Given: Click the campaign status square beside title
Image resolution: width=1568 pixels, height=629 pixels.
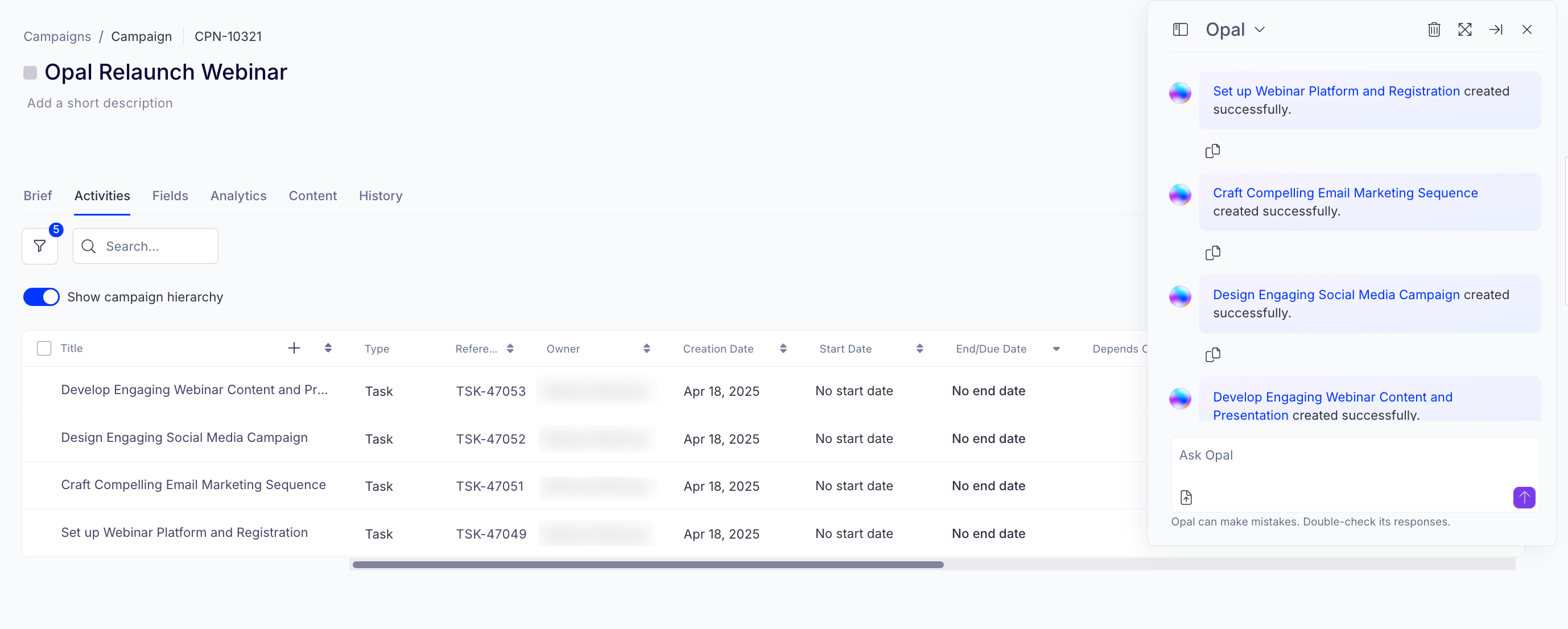Looking at the screenshot, I should click(x=30, y=73).
